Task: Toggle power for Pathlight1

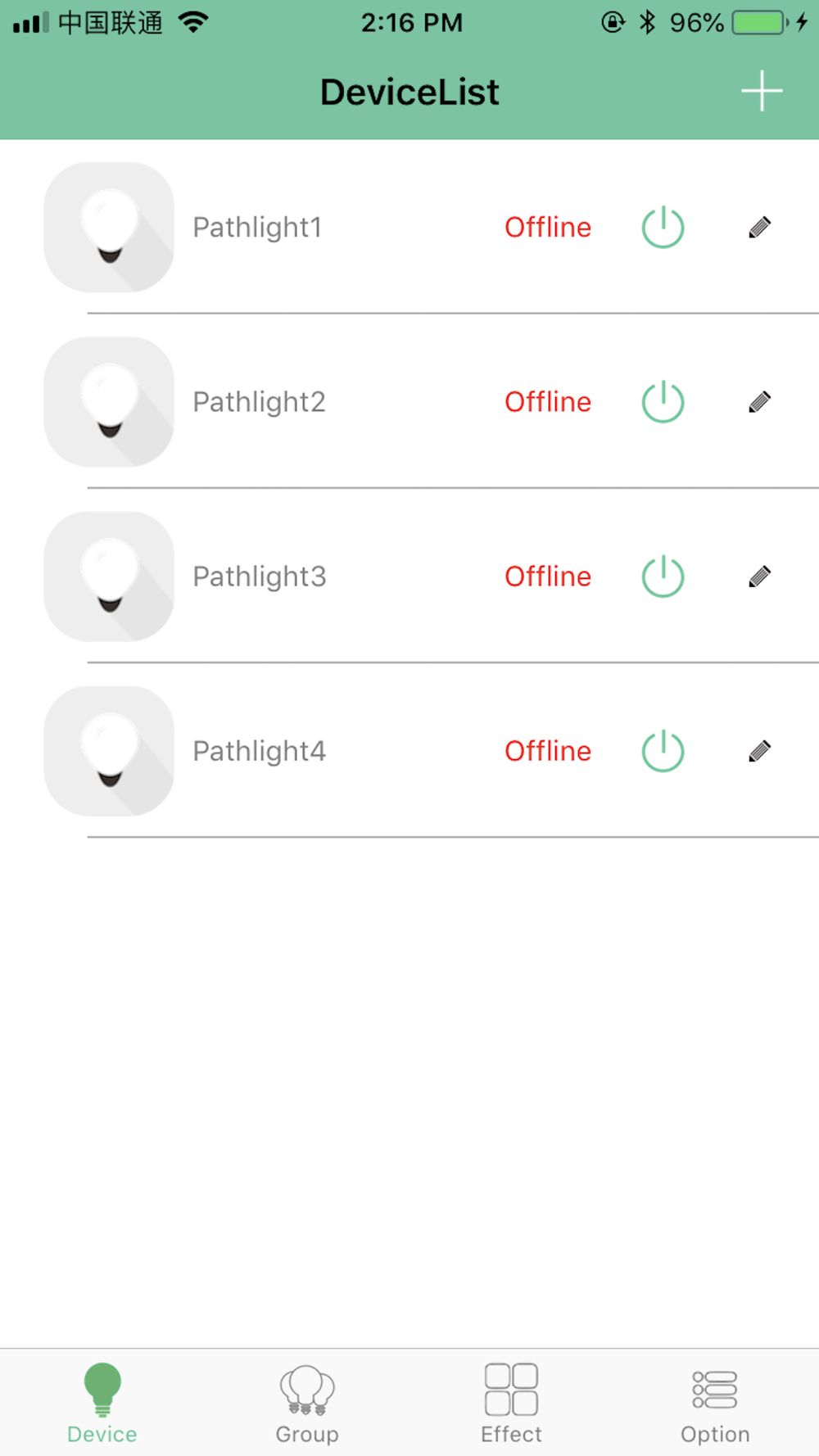Action: [663, 227]
